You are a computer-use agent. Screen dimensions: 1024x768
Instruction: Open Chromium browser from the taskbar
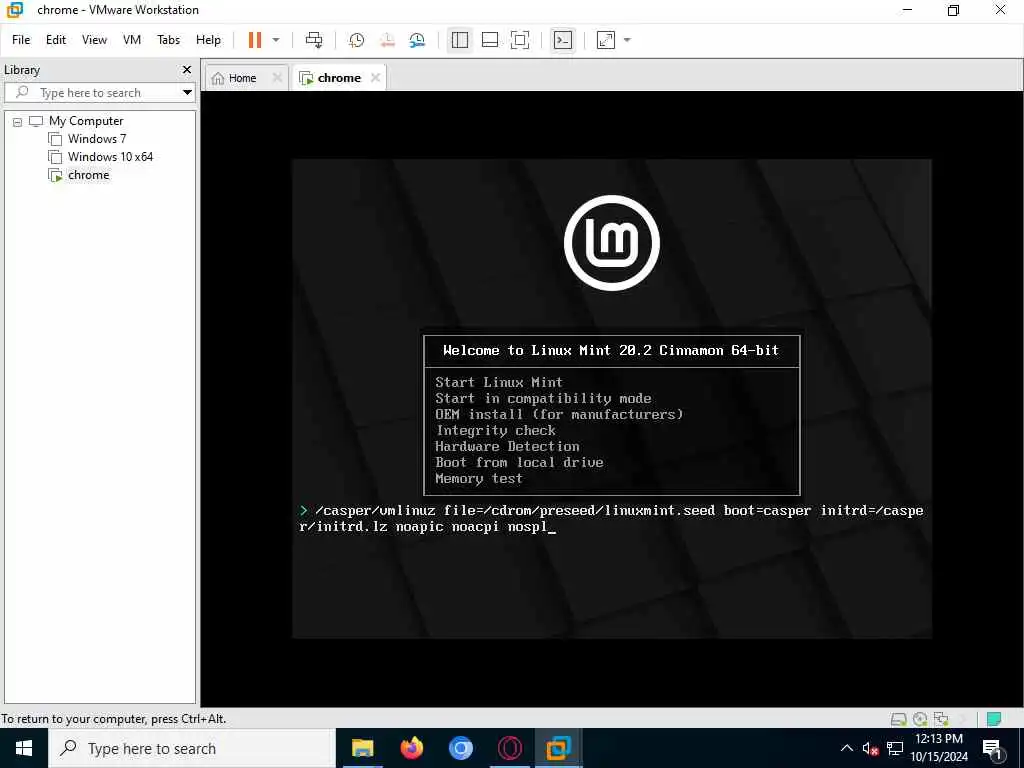460,748
